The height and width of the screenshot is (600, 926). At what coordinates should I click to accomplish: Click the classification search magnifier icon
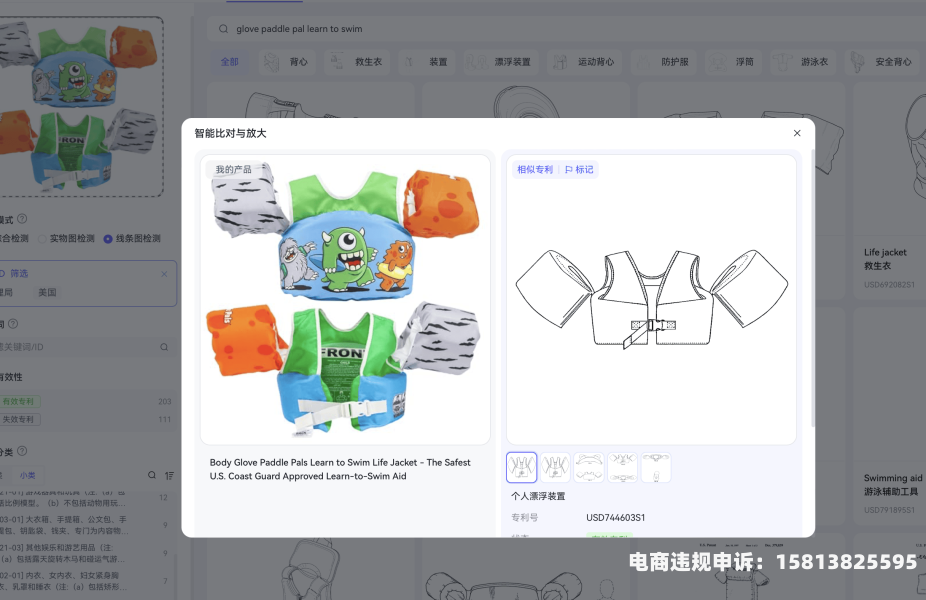tap(152, 475)
